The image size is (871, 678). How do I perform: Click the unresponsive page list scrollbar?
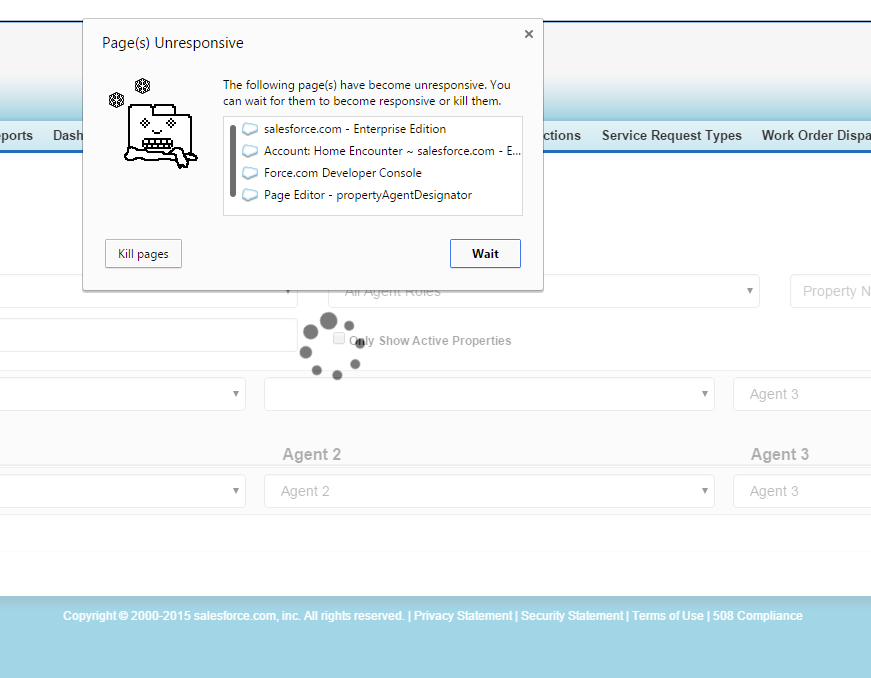pos(233,161)
